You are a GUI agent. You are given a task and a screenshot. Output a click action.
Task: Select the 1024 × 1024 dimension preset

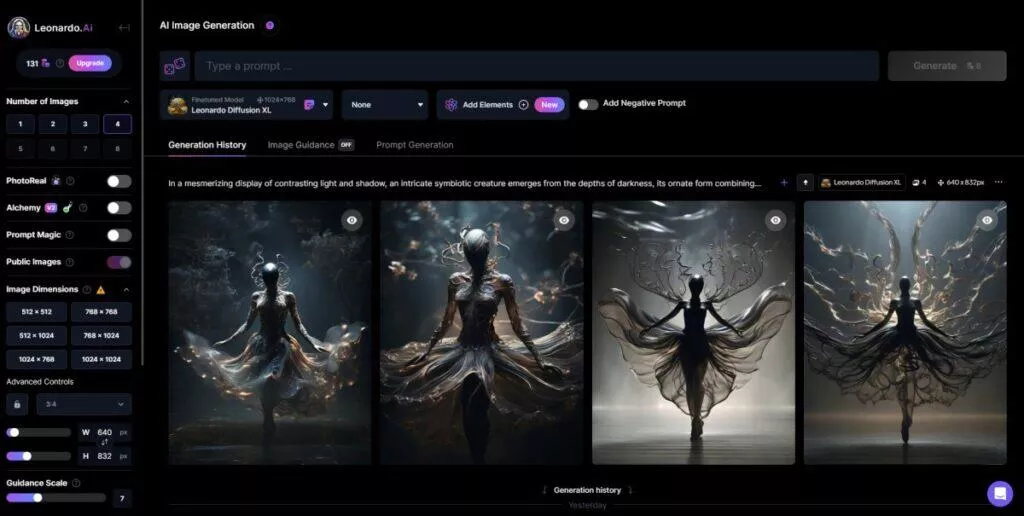(x=101, y=359)
